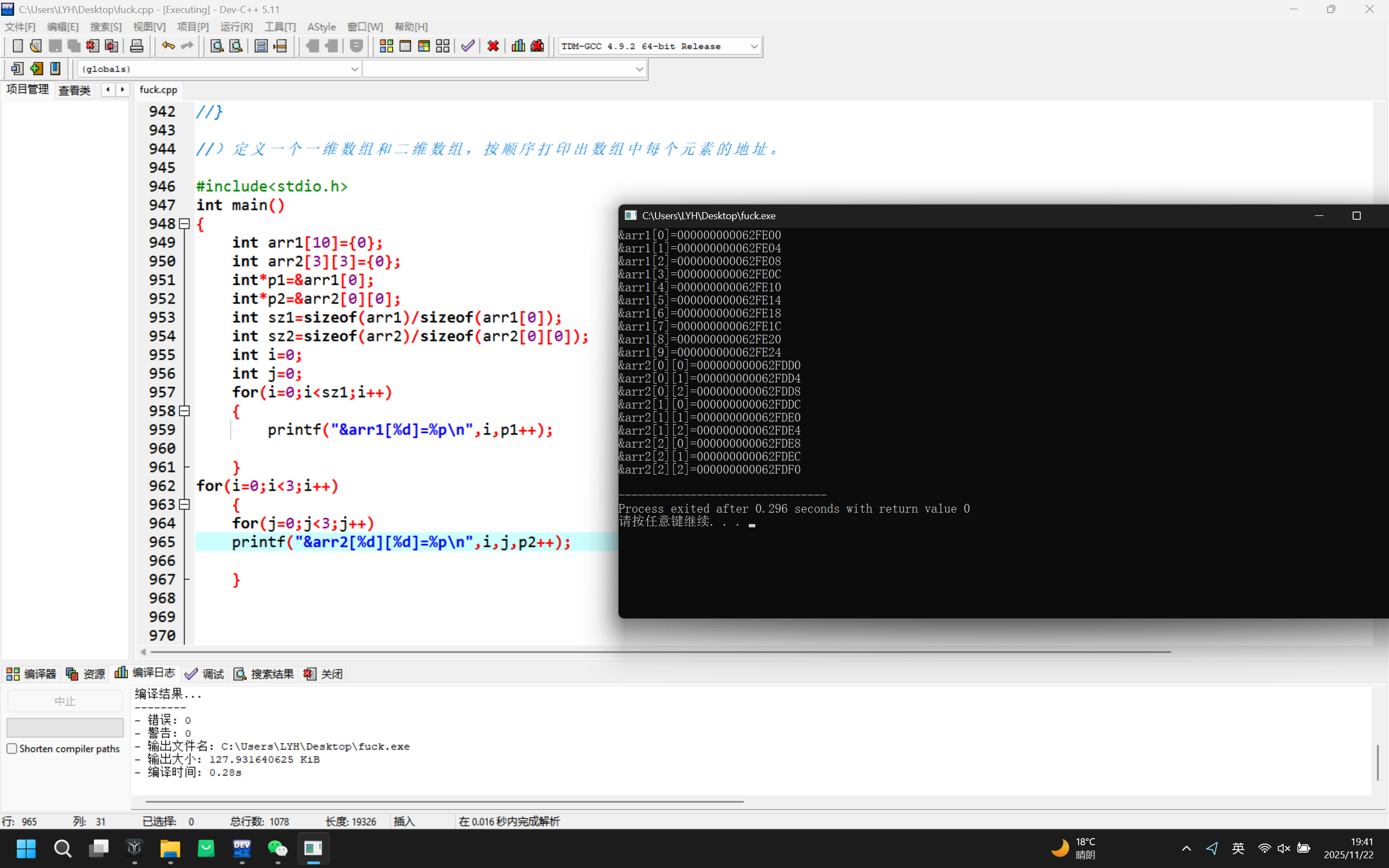1389x868 pixels.
Task: Switch to the 调试 debug tab
Action: [x=205, y=674]
